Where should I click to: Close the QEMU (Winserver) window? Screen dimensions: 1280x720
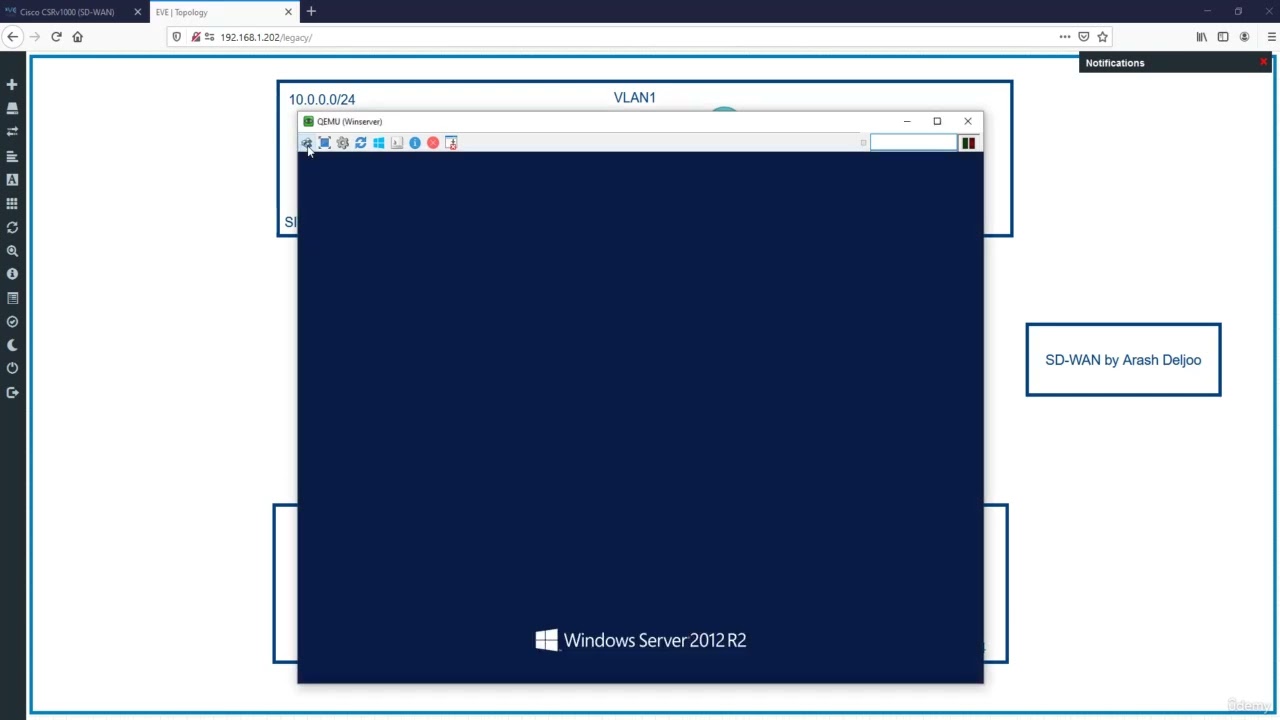tap(968, 121)
